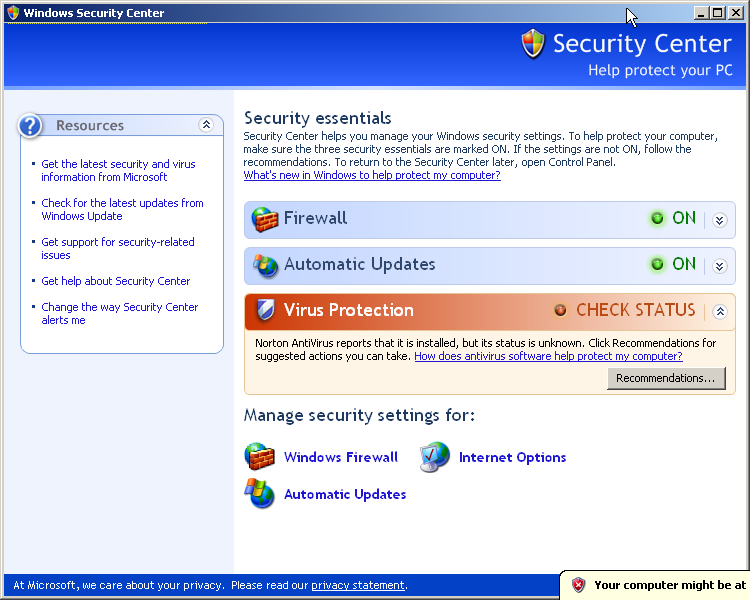Click the Windows Firewall icon under Manage settings
This screenshot has height=600, width=750.
pos(260,456)
